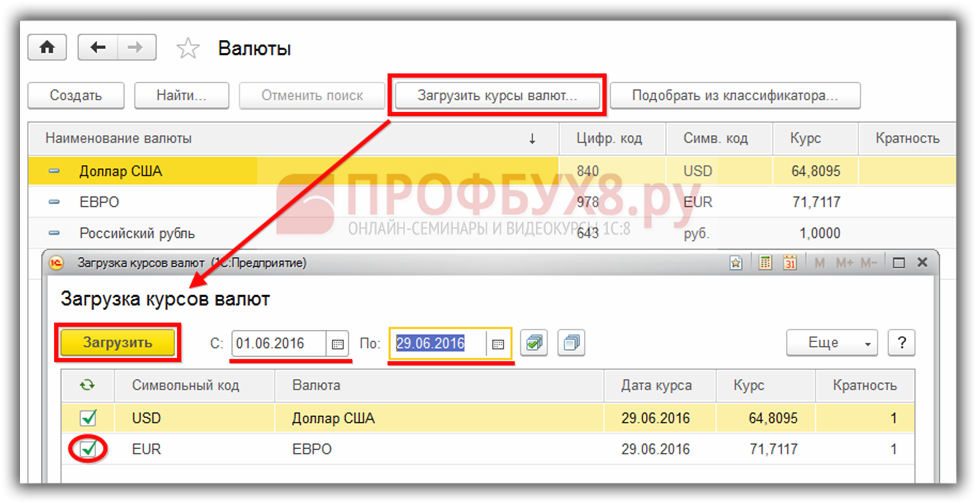977x504 pixels.
Task: Toggle the EUR checkbox
Action: pyautogui.click(x=88, y=449)
